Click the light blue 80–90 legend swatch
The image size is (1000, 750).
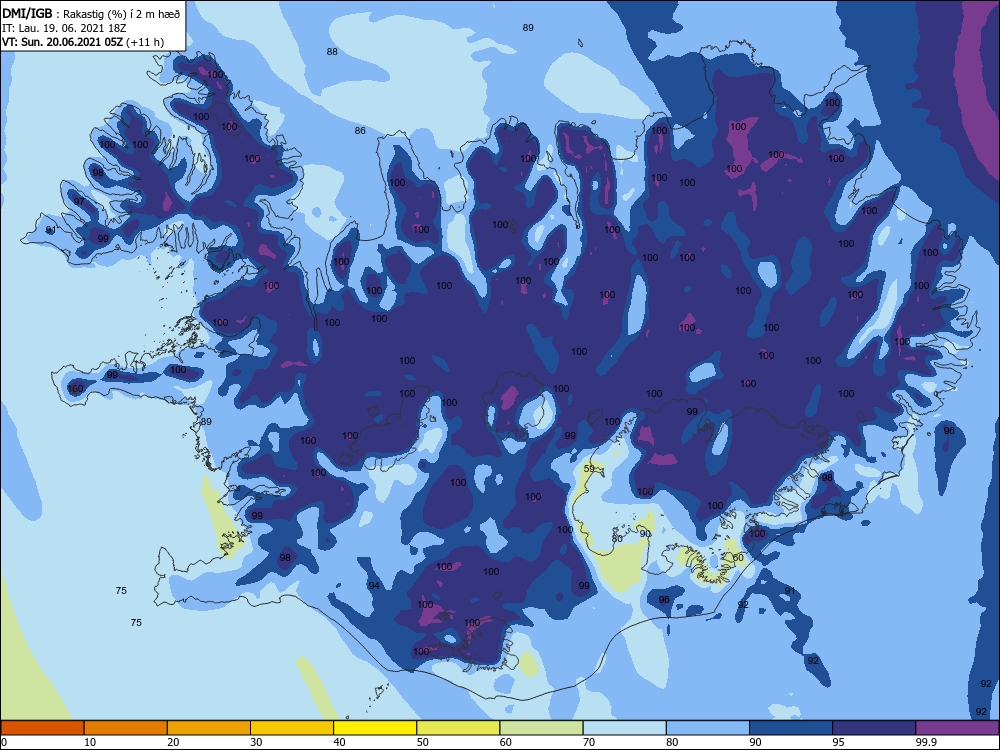click(708, 728)
